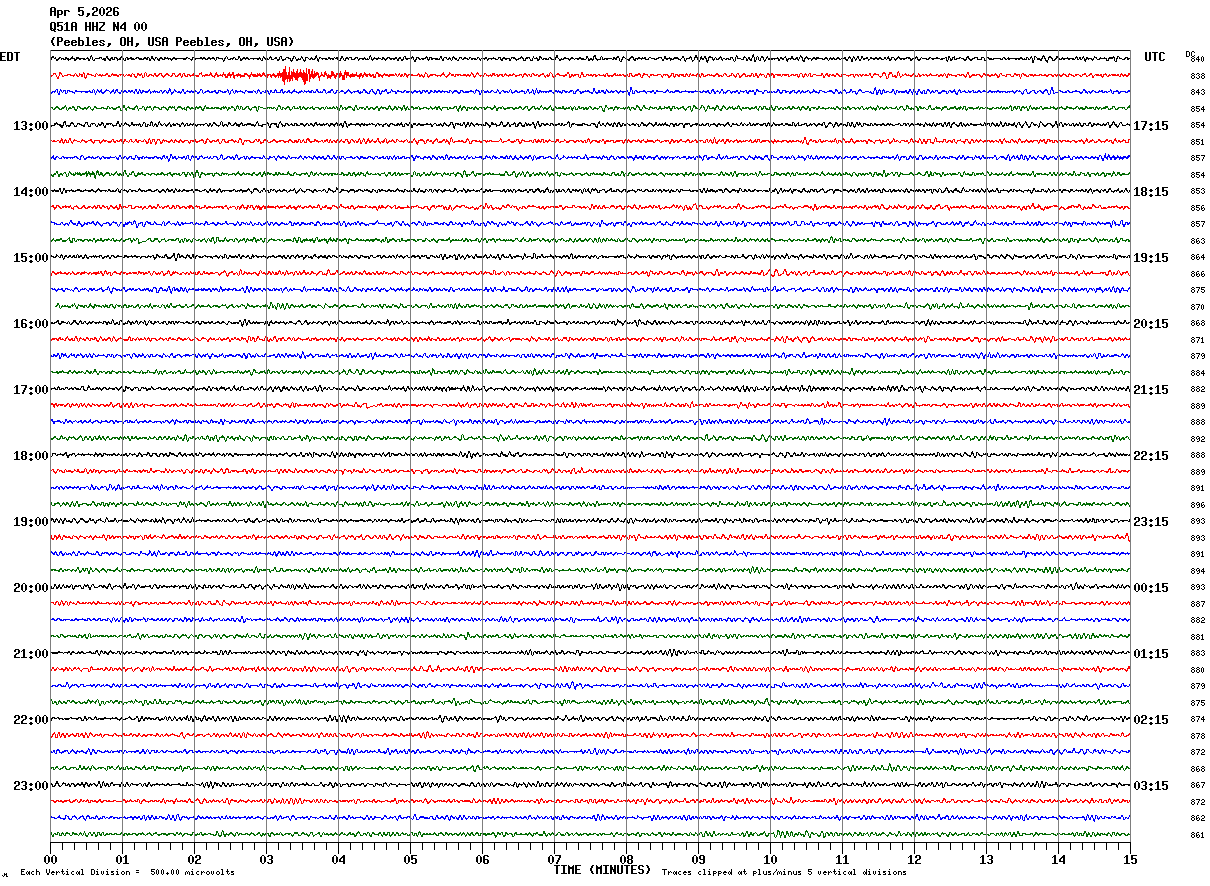Click the DC offset value 840
The image size is (1210, 886).
click(1197, 59)
